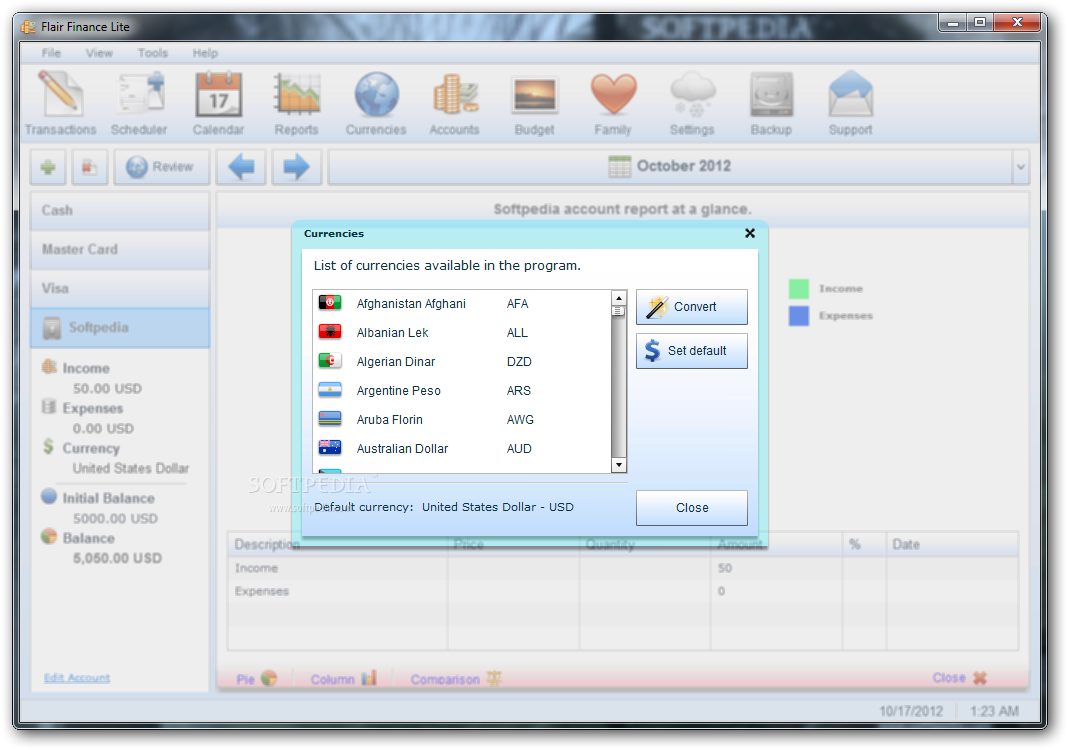The image size is (1068, 750).
Task: Open the Currencies globe icon
Action: 376,104
